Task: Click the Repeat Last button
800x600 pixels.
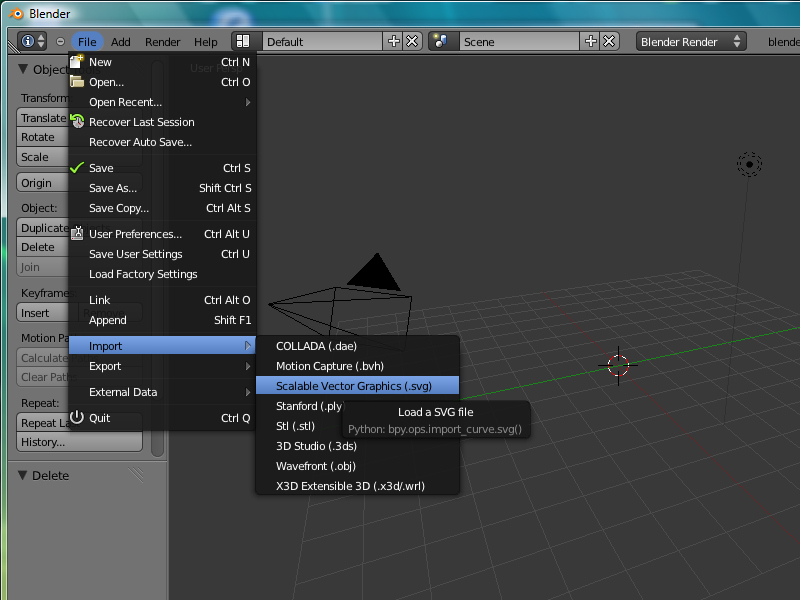Action: point(43,423)
